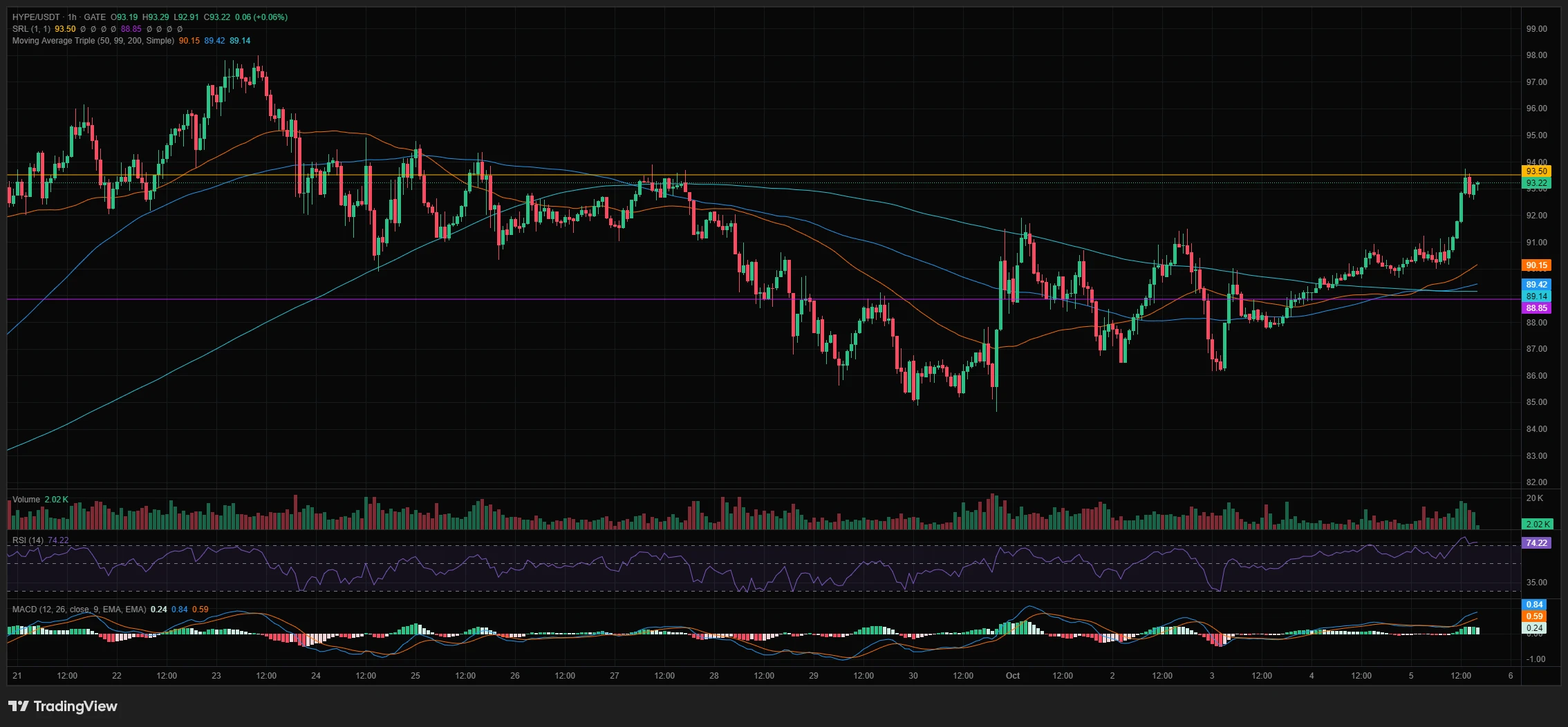Viewport: 1568px width, 727px height.
Task: Click the Oct marker on the time axis
Action: pos(1013,676)
